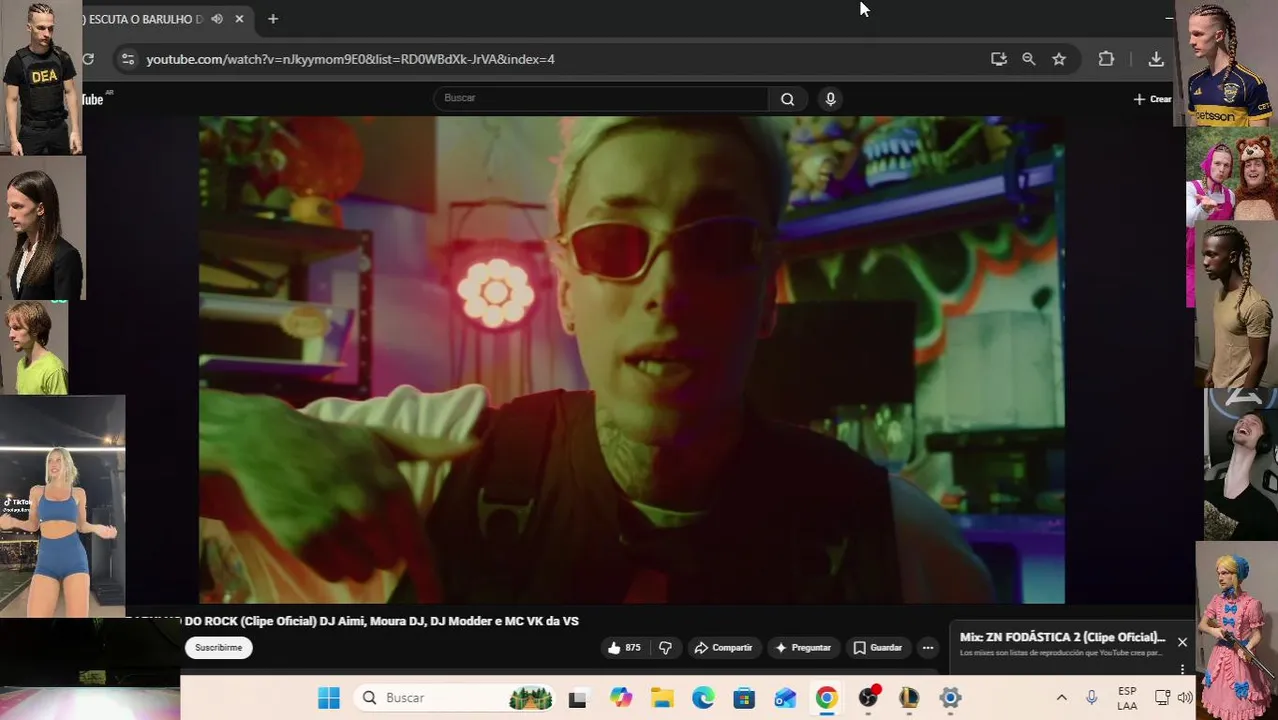Image resolution: width=1278 pixels, height=720 pixels.
Task: Click the green shirt person overlay image
Action: [34, 348]
